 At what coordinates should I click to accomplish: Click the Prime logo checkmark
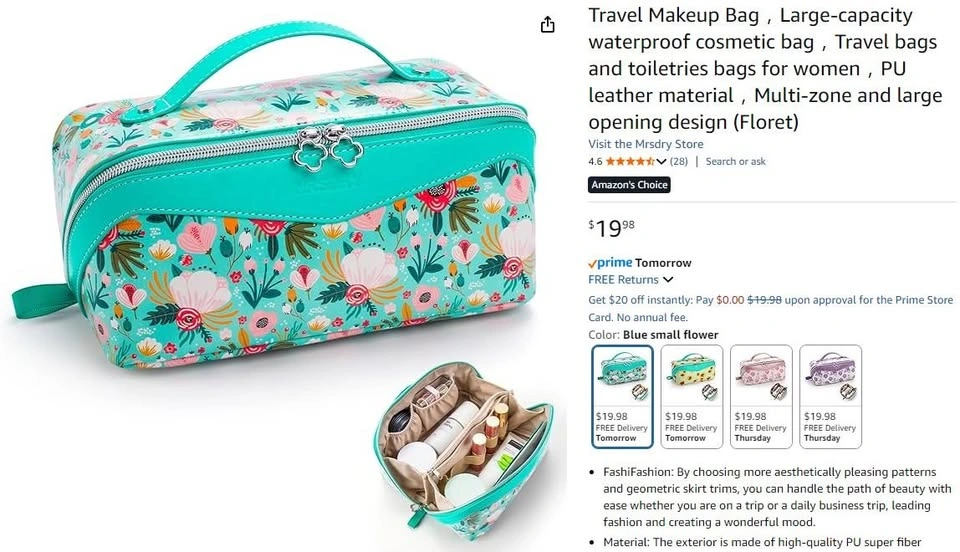[x=591, y=264]
